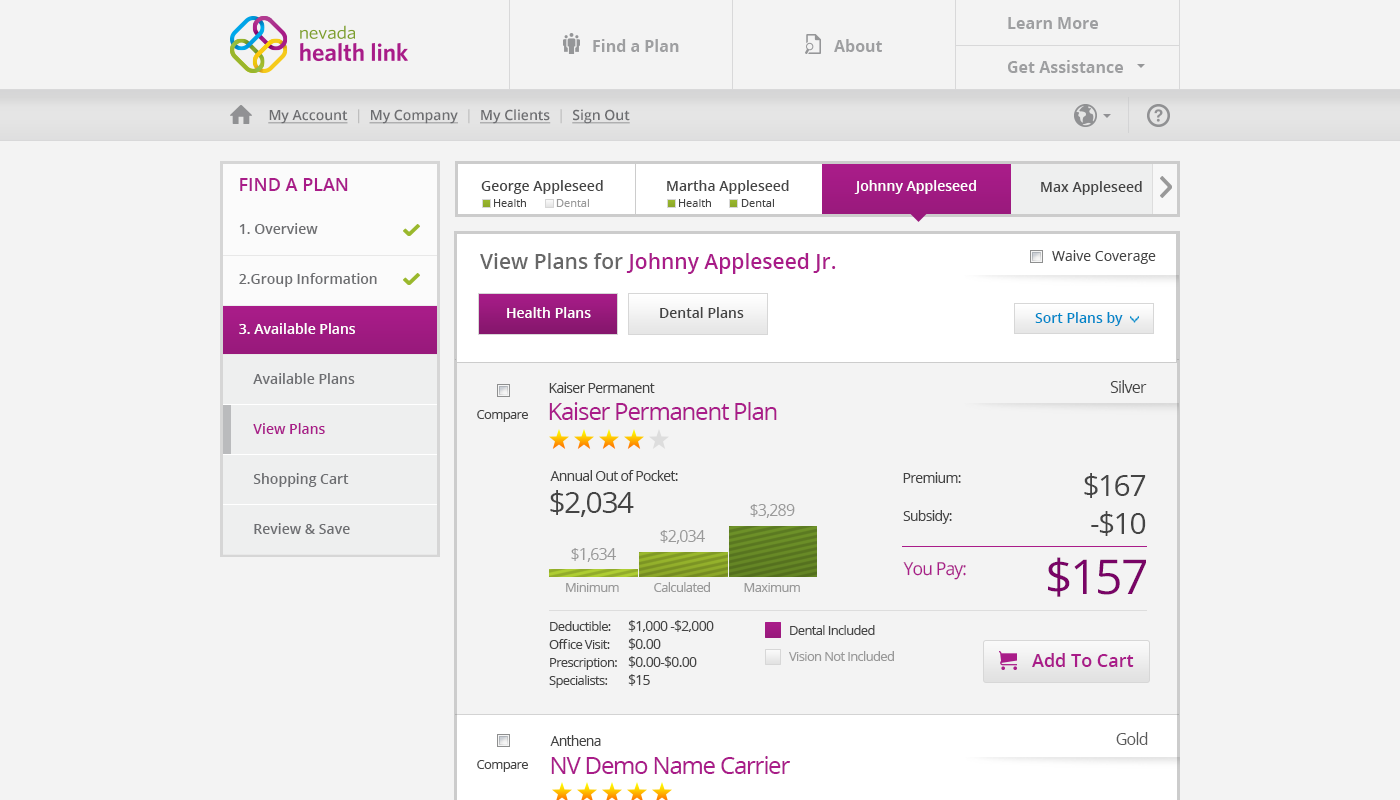Screen dimensions: 1400x800
Task: Click the -$10 subsidy value
Action: tap(1118, 523)
